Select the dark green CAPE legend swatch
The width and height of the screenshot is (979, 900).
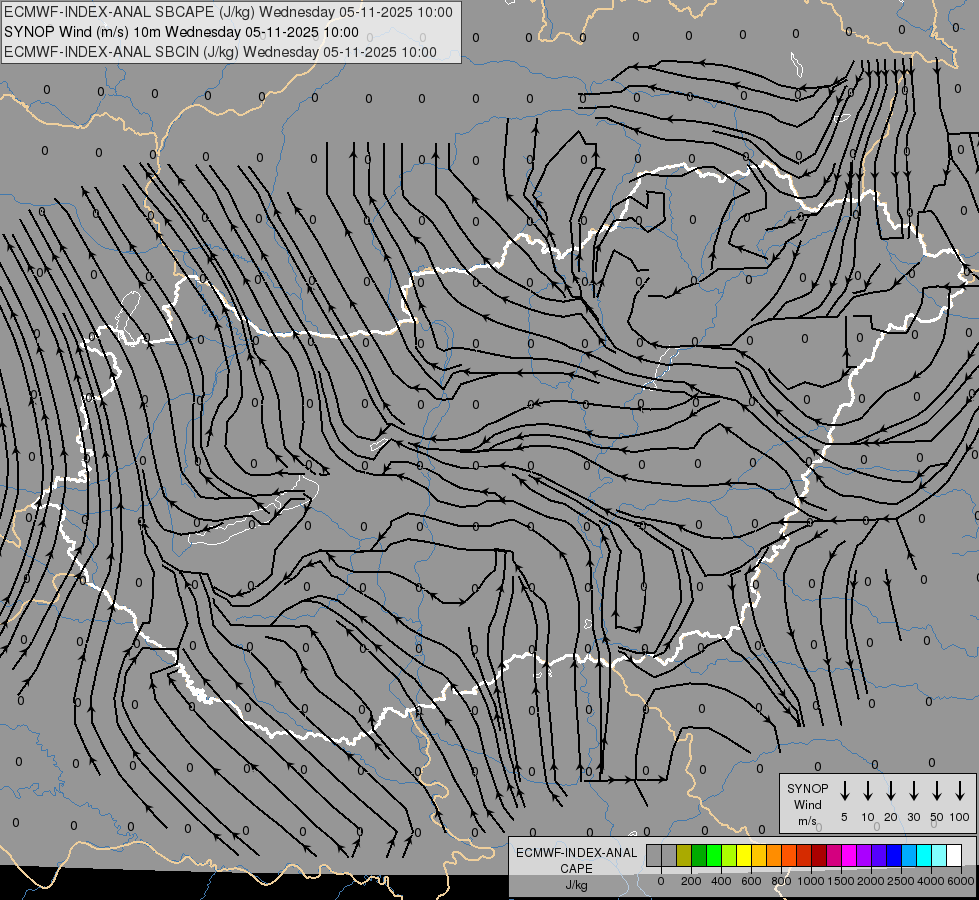click(x=699, y=855)
